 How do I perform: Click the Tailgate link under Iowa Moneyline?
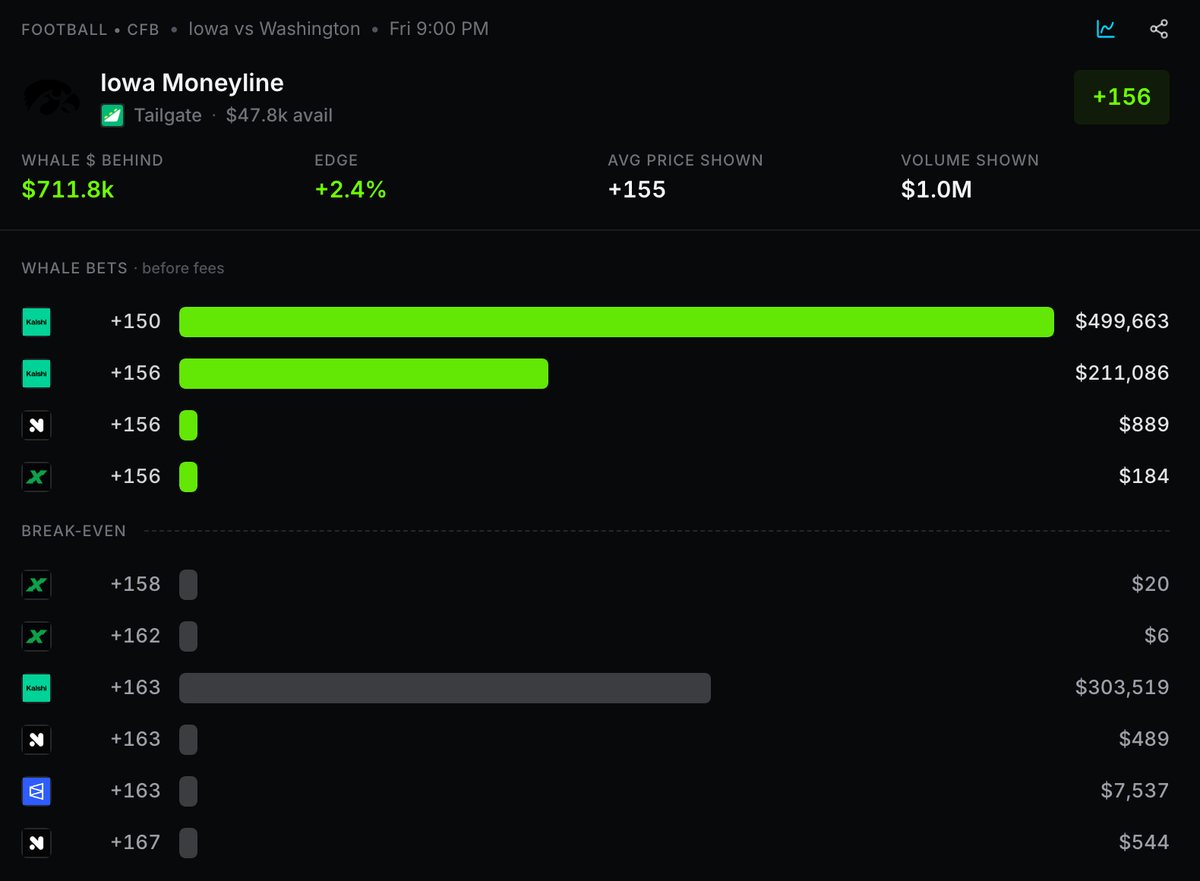pos(168,115)
